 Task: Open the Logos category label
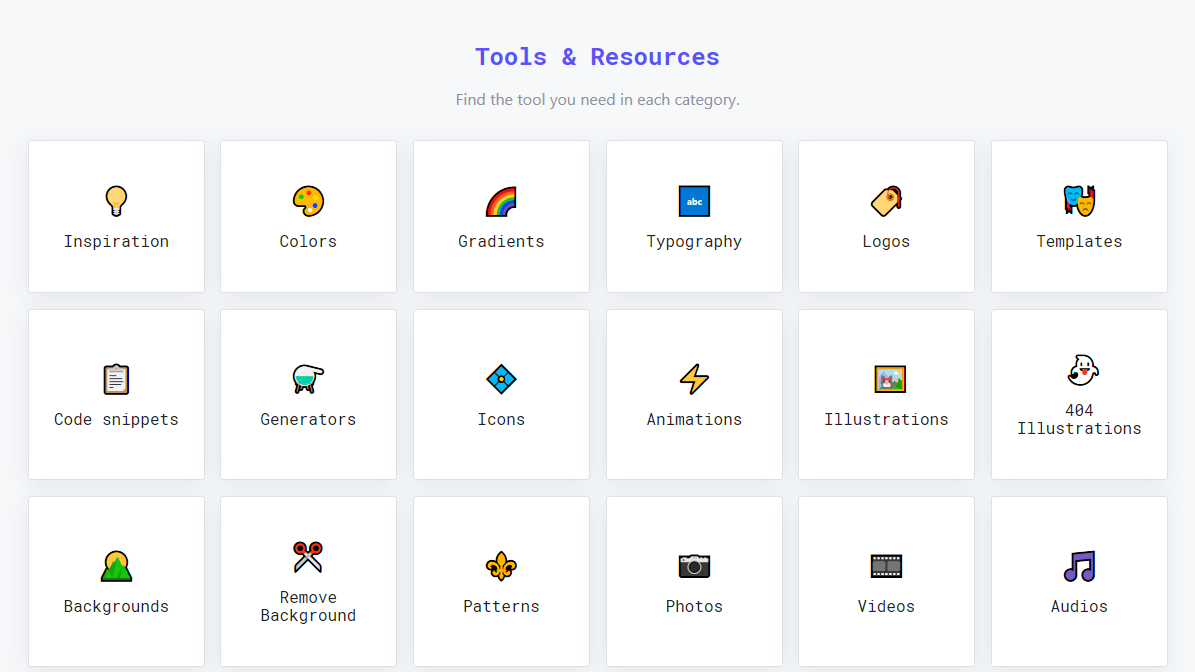click(886, 242)
